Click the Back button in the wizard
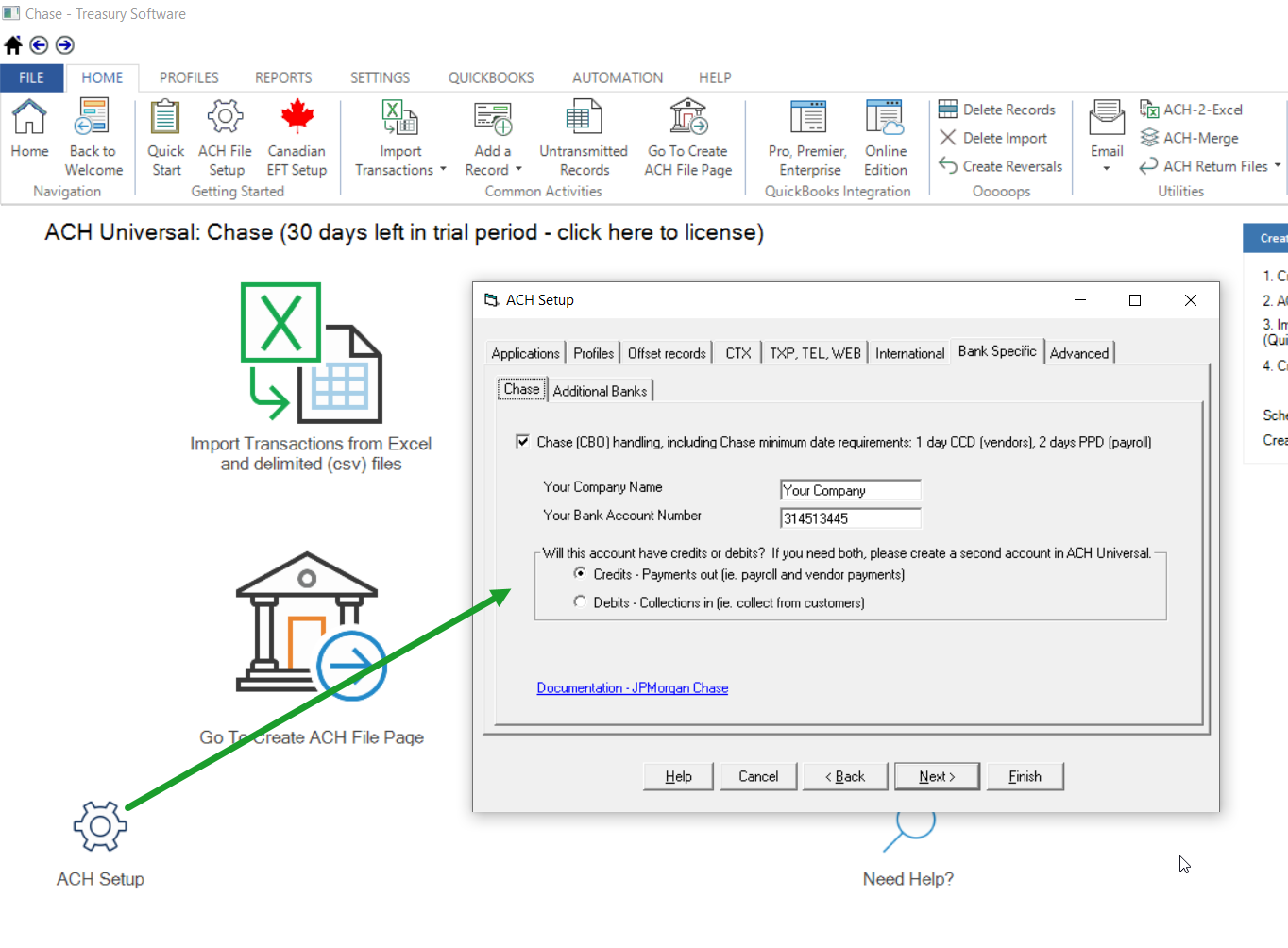 coord(845,776)
